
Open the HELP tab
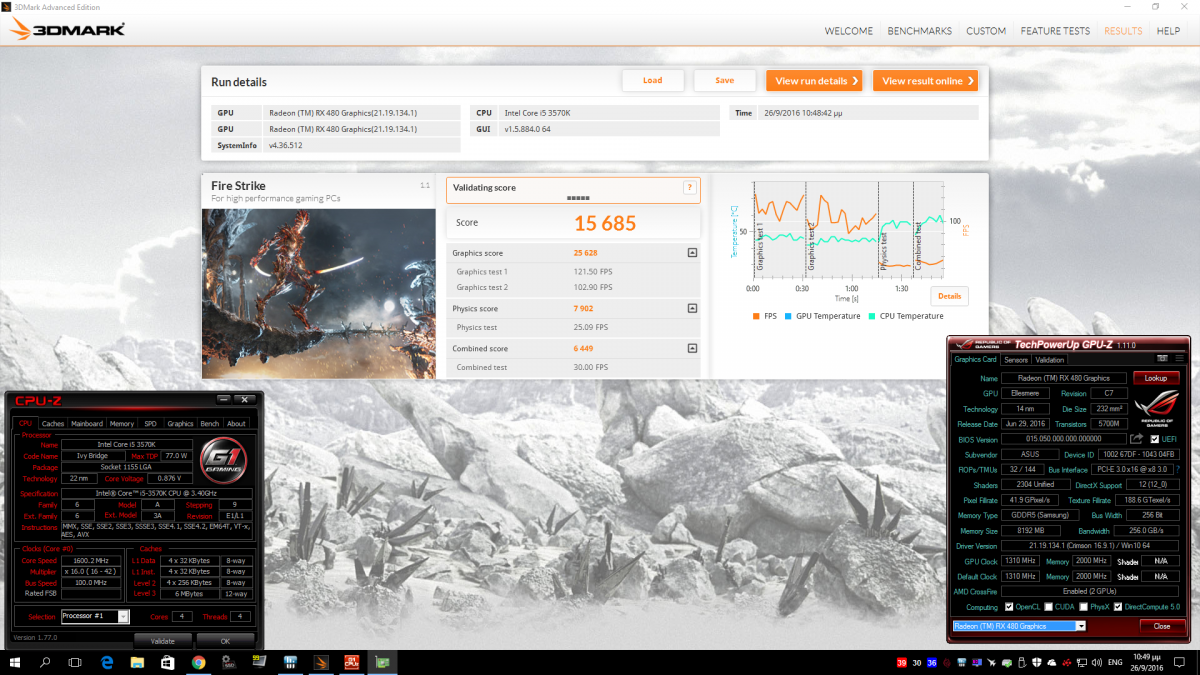coord(1168,31)
